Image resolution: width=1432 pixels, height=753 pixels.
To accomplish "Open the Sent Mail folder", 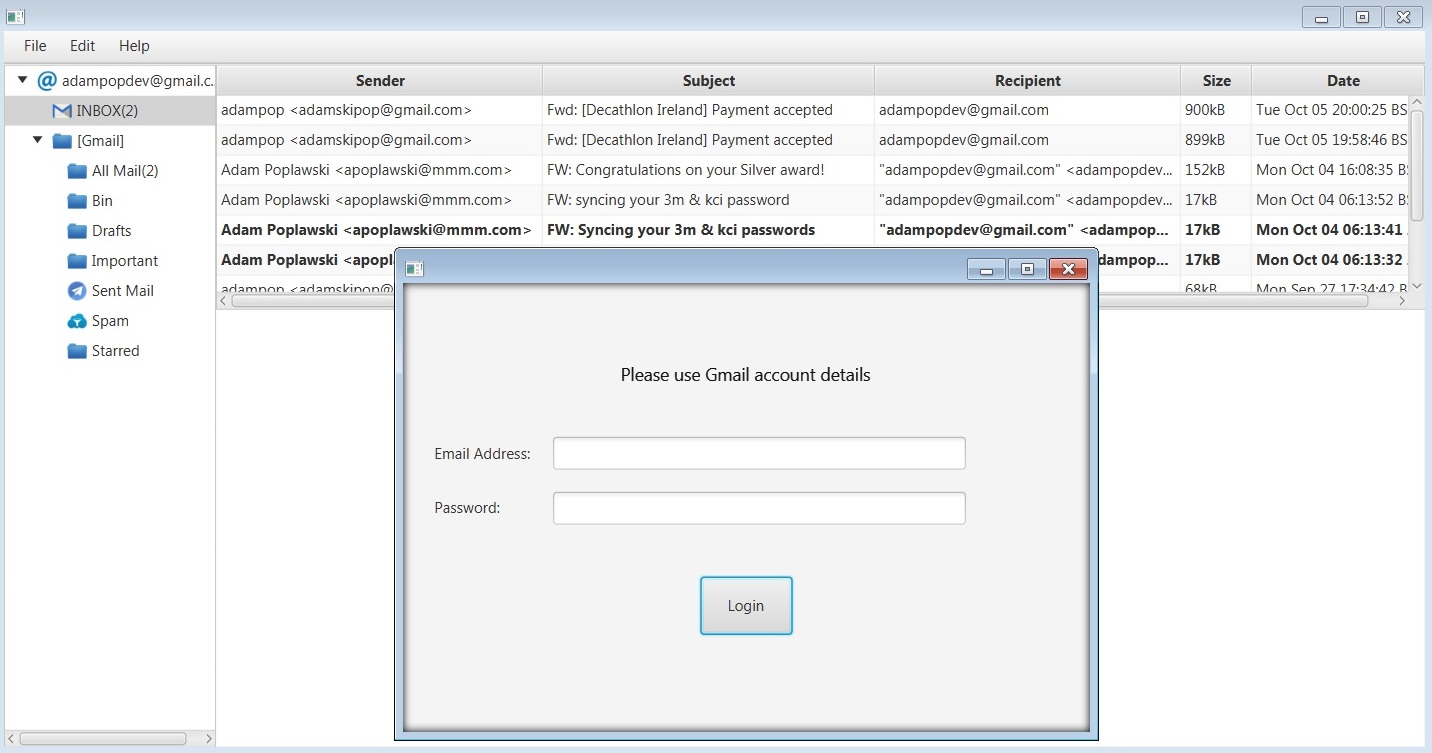I will pyautogui.click(x=123, y=291).
